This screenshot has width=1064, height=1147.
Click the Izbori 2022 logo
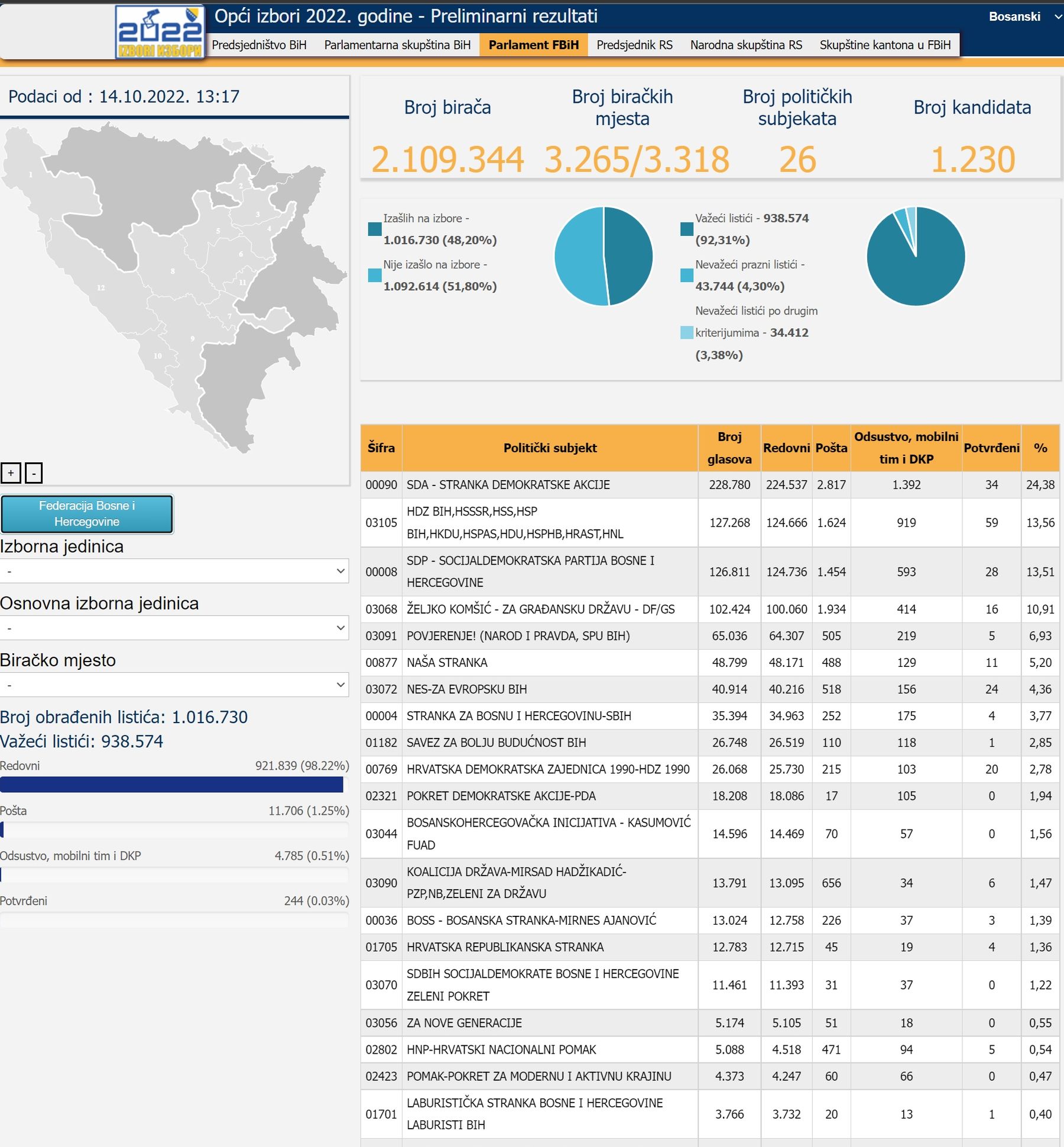160,32
